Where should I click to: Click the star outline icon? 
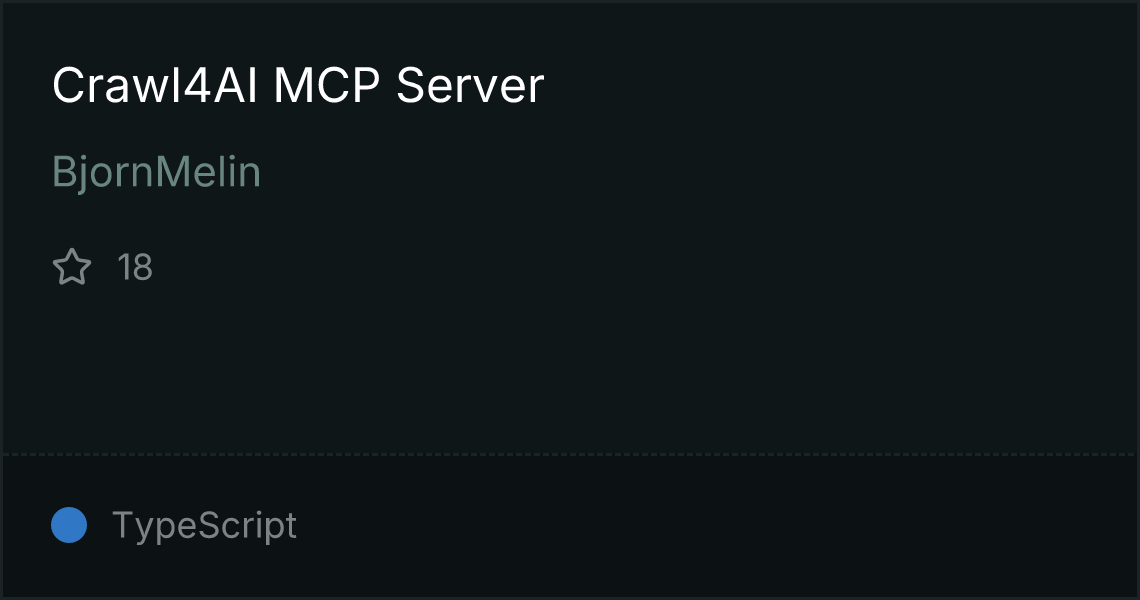[x=72, y=267]
